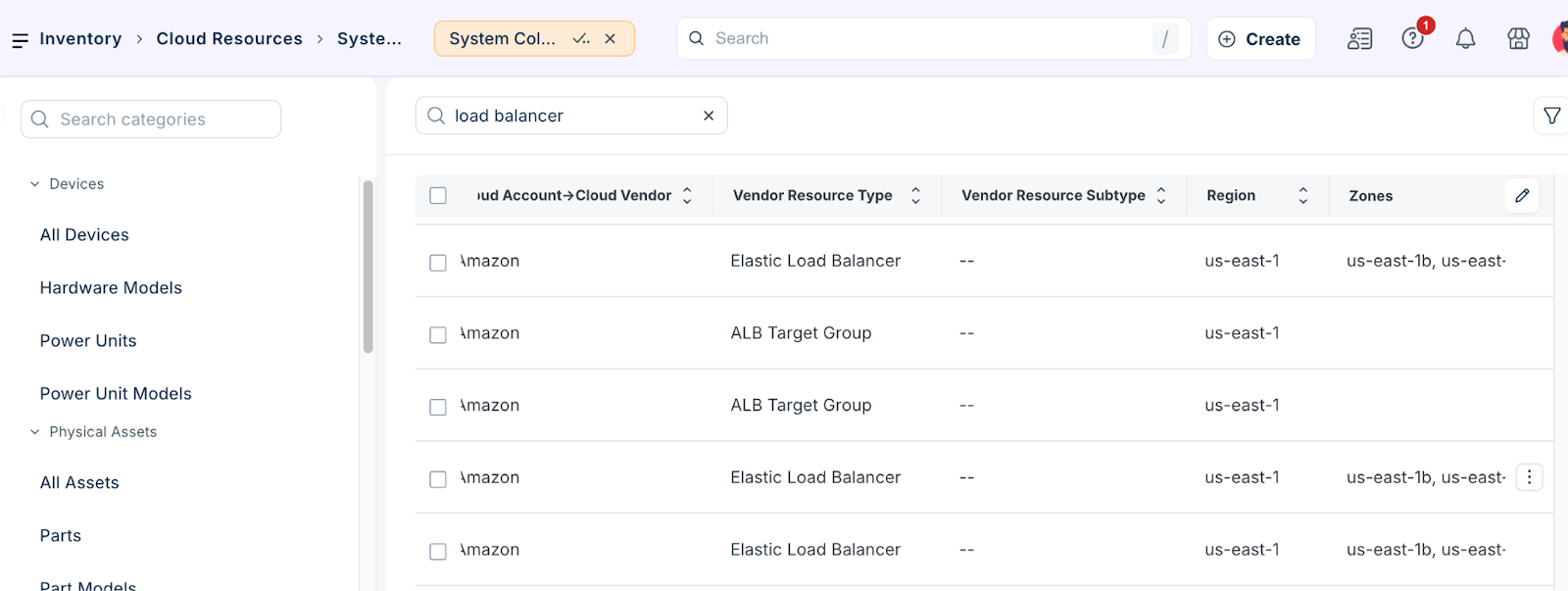1568x591 pixels.
Task: Click the pencil icon to edit columns
Action: coord(1522,196)
